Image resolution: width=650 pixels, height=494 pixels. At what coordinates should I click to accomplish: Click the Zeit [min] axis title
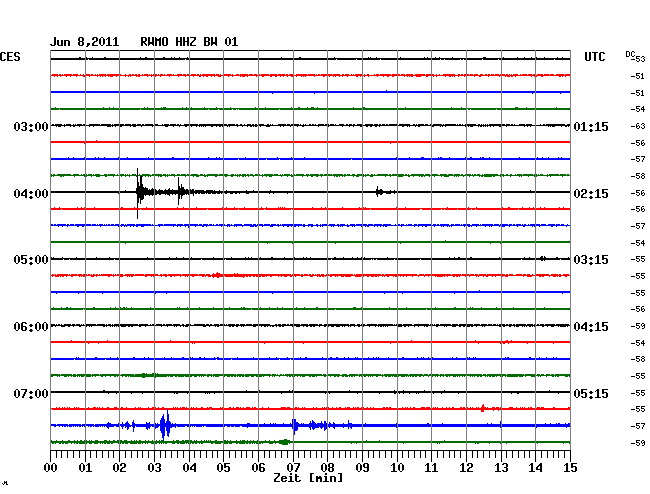pos(308,478)
